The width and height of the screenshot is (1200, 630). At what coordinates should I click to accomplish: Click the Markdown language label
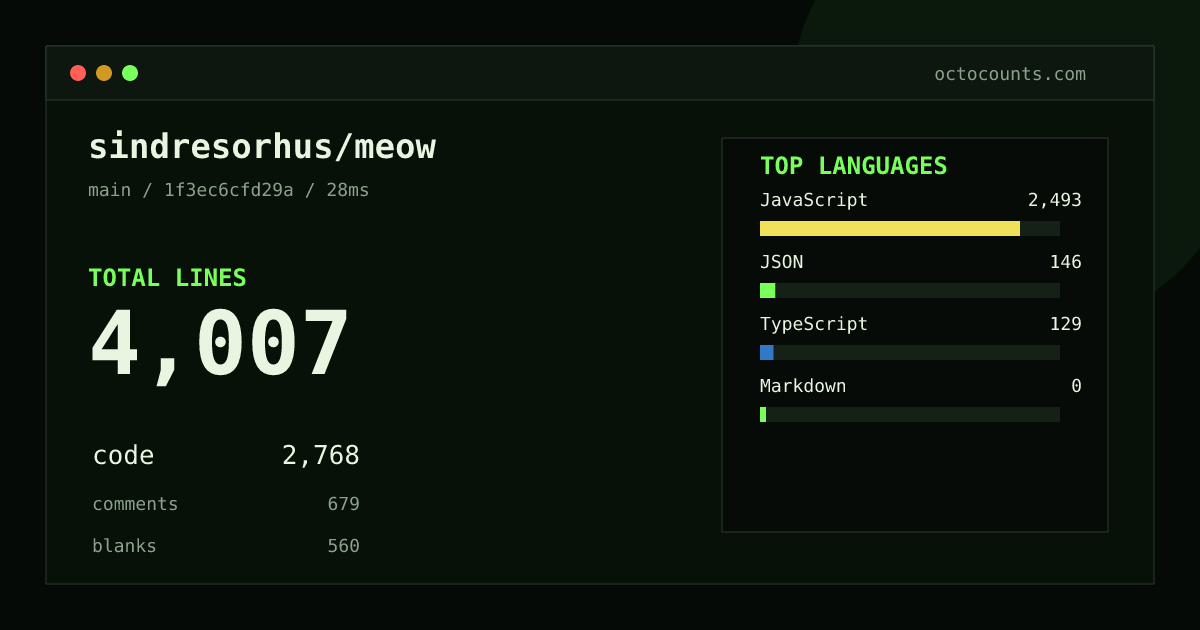tap(803, 386)
